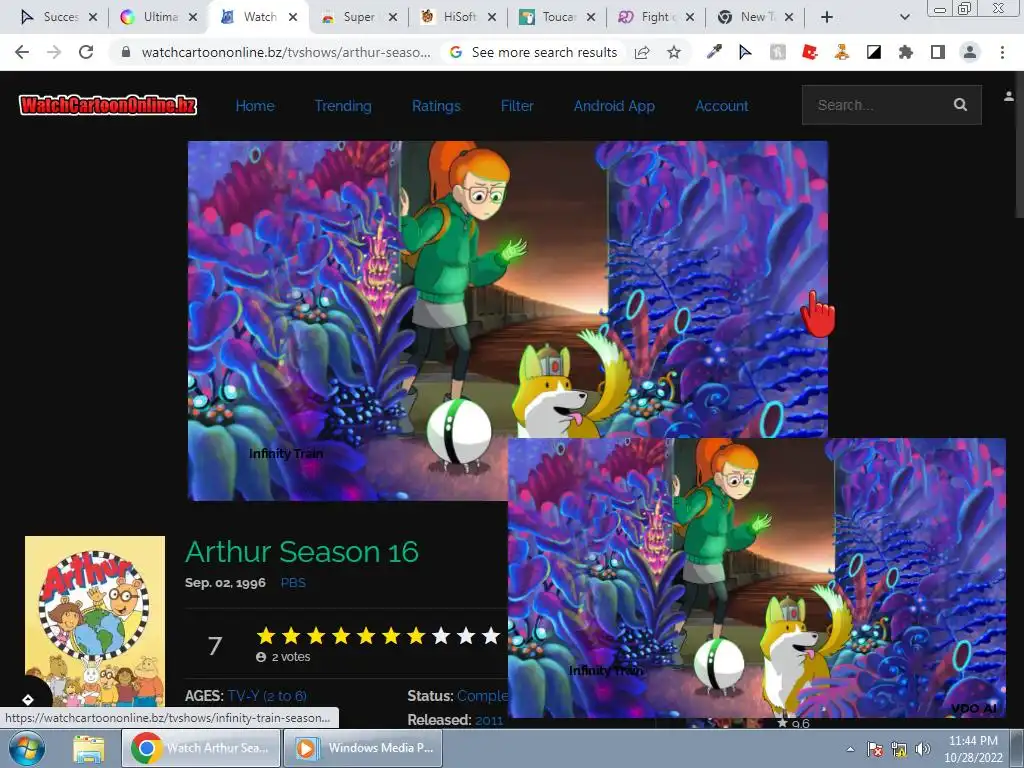Image resolution: width=1024 pixels, height=768 pixels.
Task: Open the black arrow cursor extension
Action: point(745,52)
